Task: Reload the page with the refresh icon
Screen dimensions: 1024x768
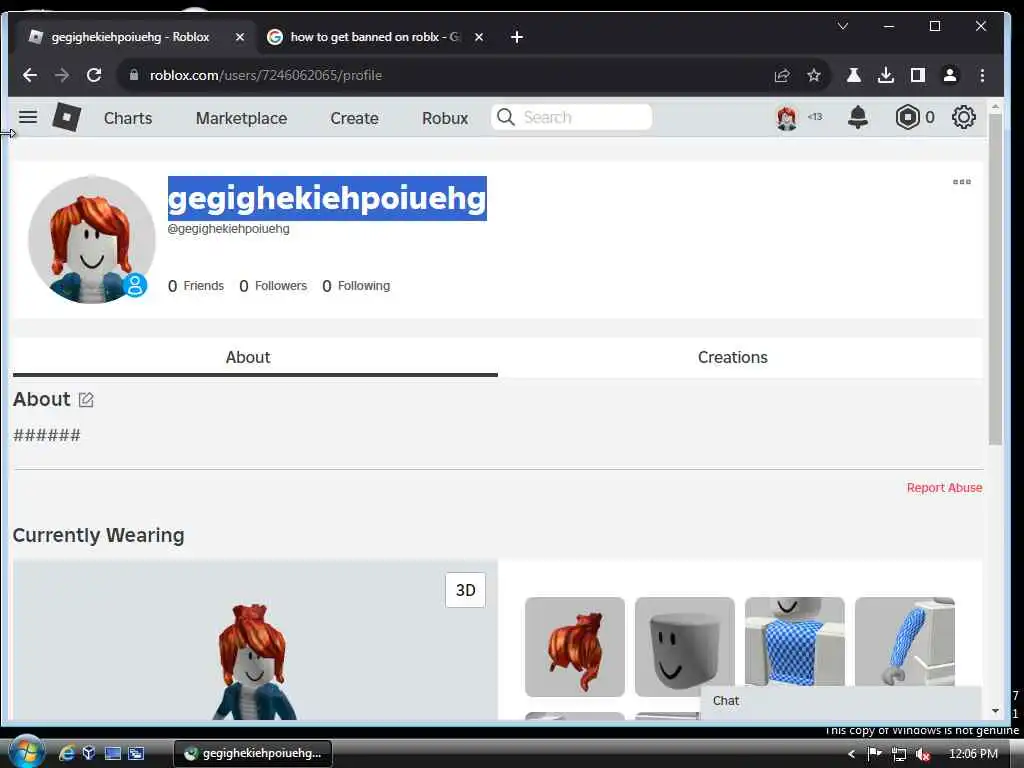Action: click(94, 75)
